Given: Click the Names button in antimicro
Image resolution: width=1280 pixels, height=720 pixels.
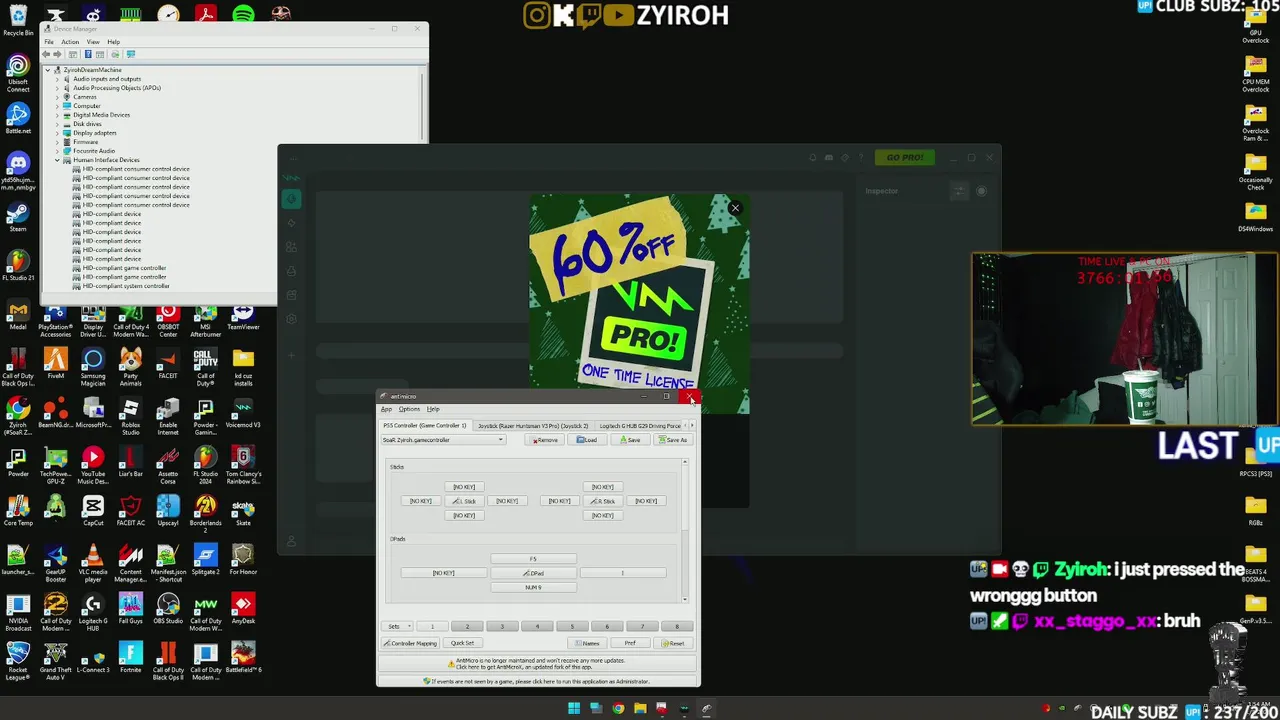Looking at the screenshot, I should 589,643.
